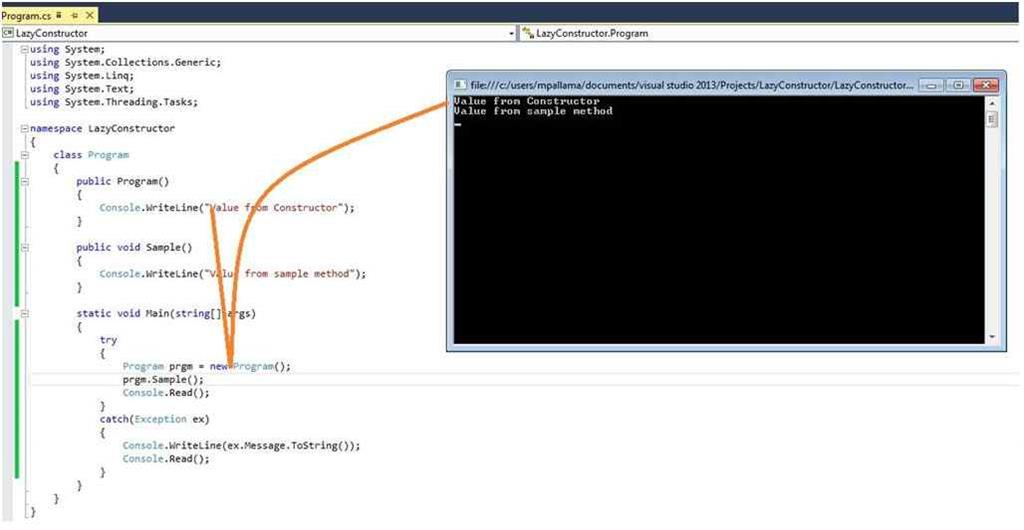The image size is (1024, 530).
Task: Switch to the Program.cs editor tab
Action: [28, 14]
